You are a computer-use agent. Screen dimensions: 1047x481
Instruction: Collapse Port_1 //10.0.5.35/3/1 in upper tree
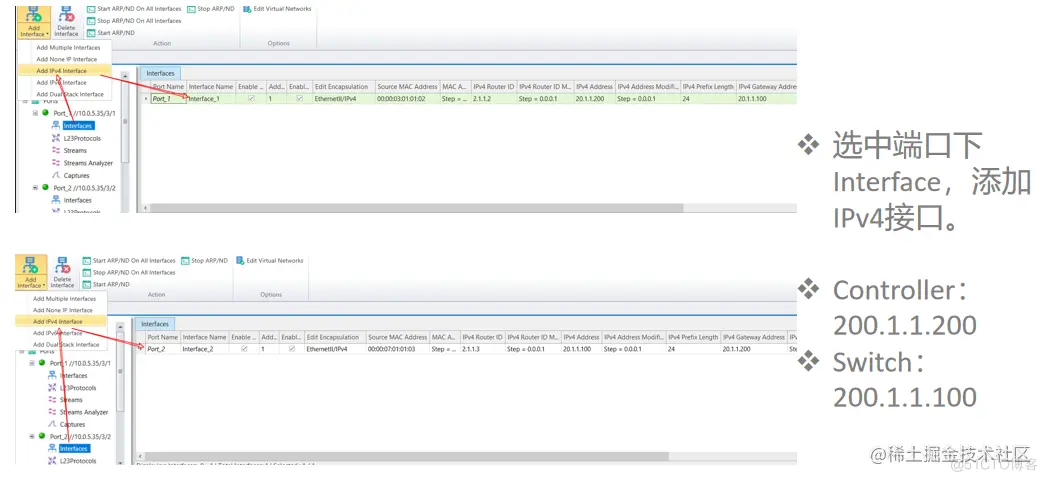(35, 114)
